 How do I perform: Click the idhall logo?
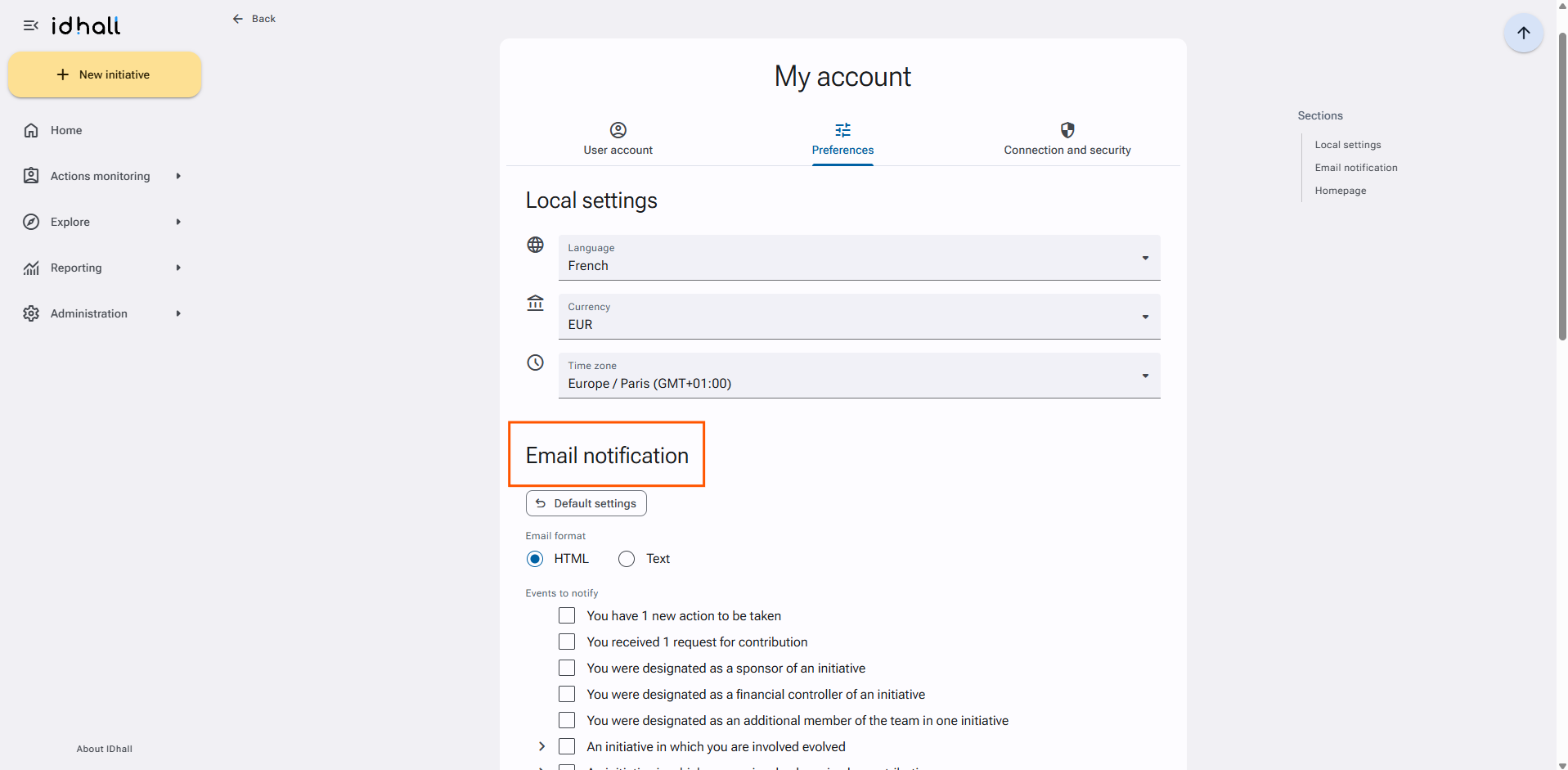pos(86,25)
